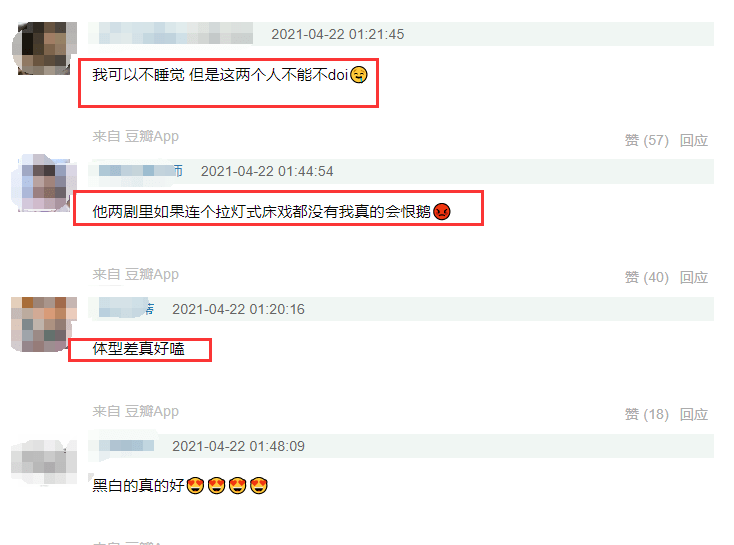
Task: Click 回应 beside 赞 (18)
Action: pyautogui.click(x=694, y=414)
